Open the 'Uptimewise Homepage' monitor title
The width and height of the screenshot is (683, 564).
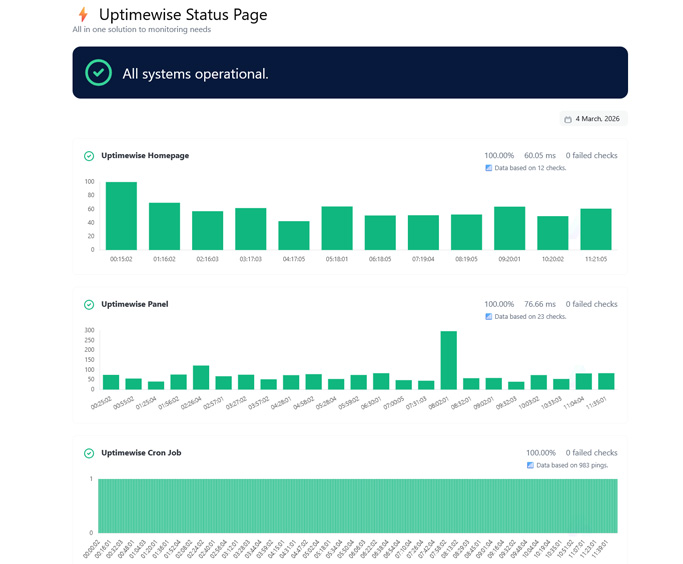(145, 156)
